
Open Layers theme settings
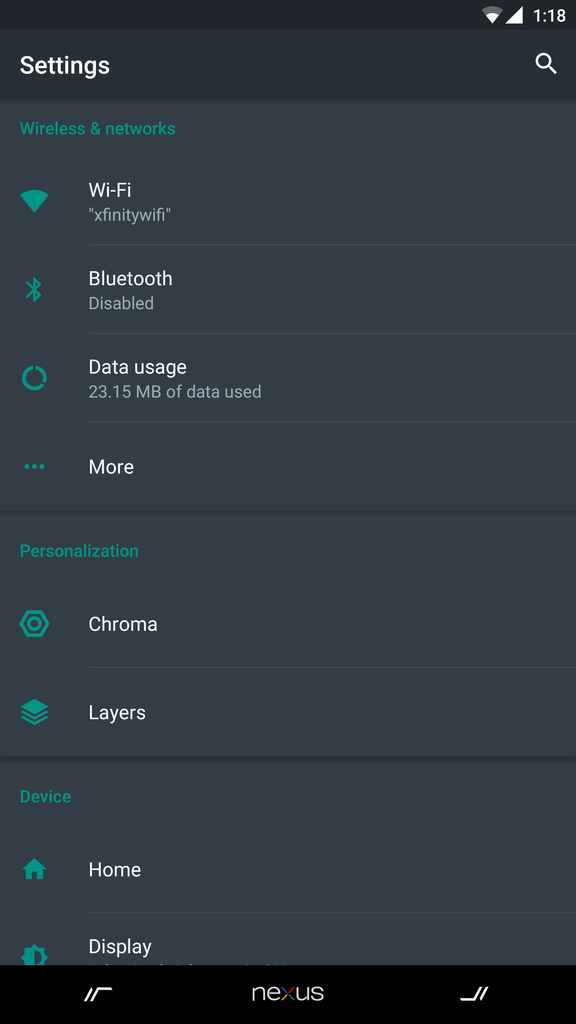[x=288, y=712]
